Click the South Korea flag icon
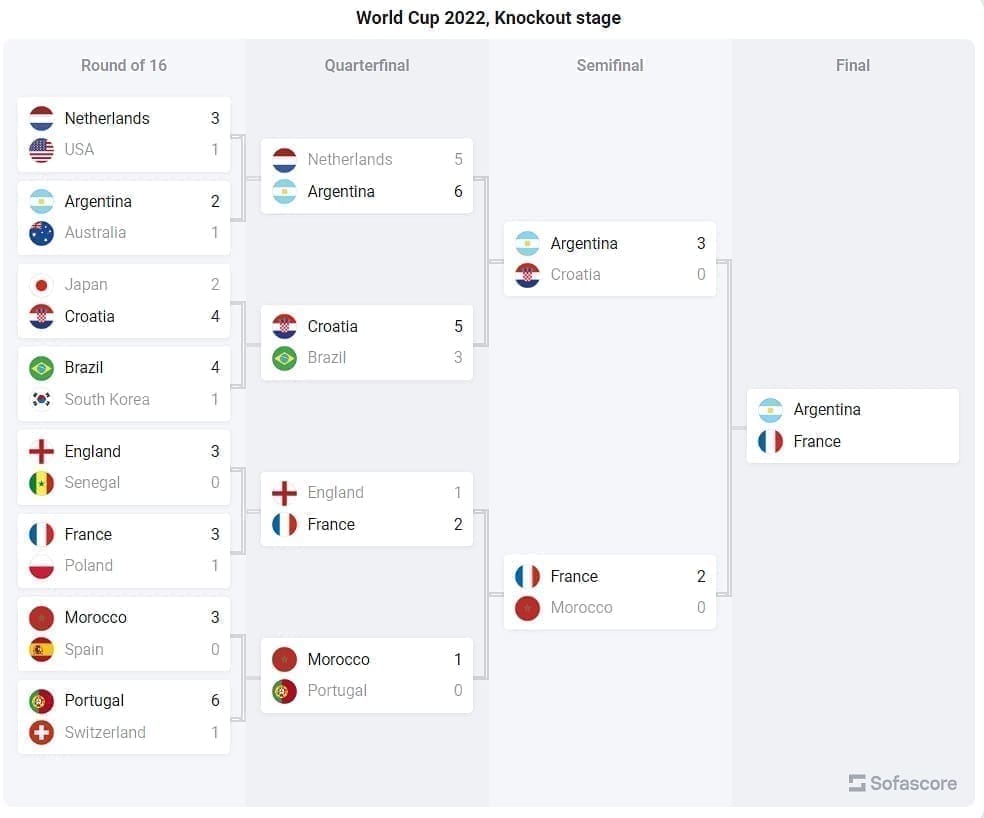 click(41, 400)
